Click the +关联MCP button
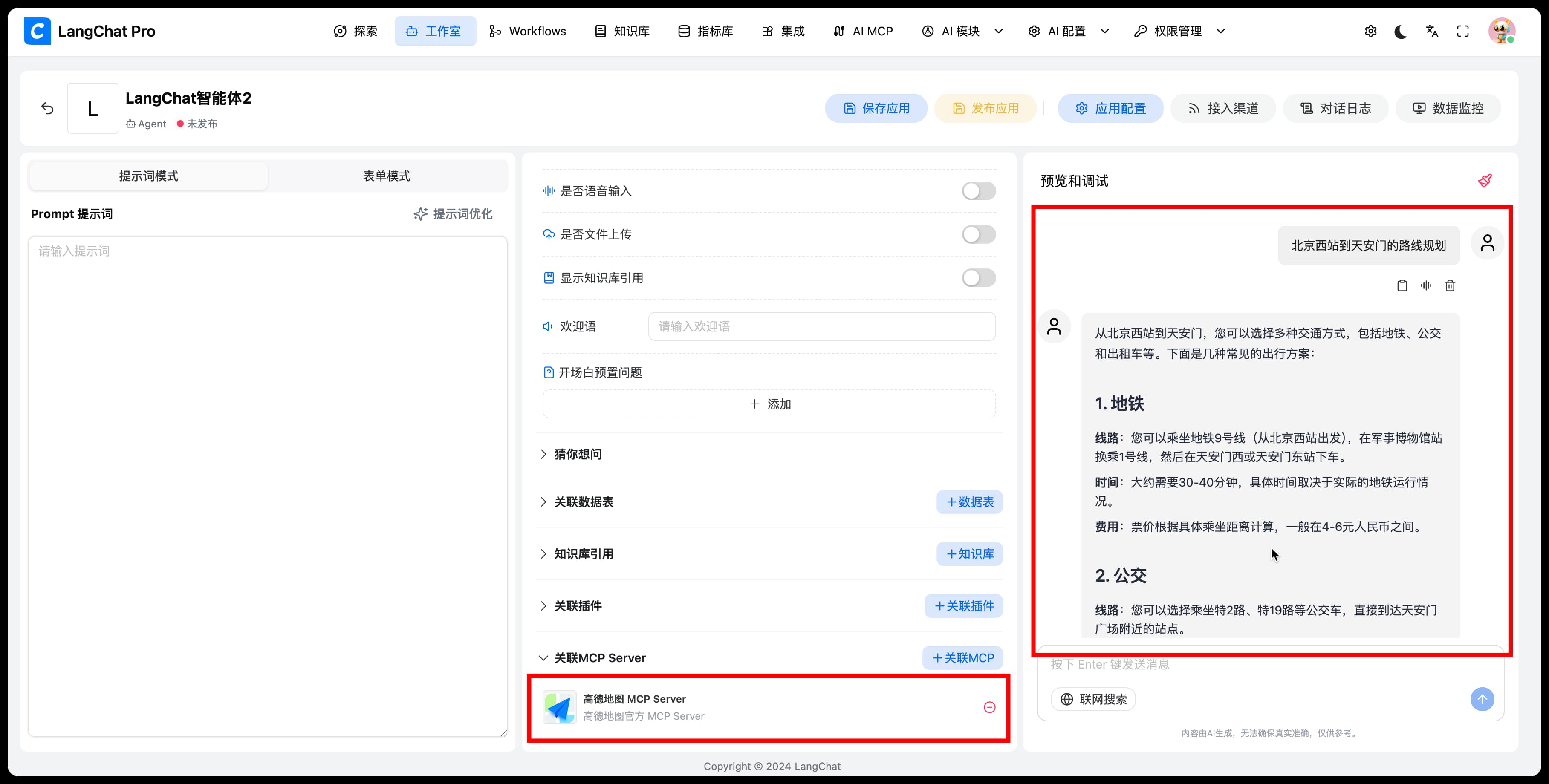Viewport: 1549px width, 784px height. click(x=963, y=658)
